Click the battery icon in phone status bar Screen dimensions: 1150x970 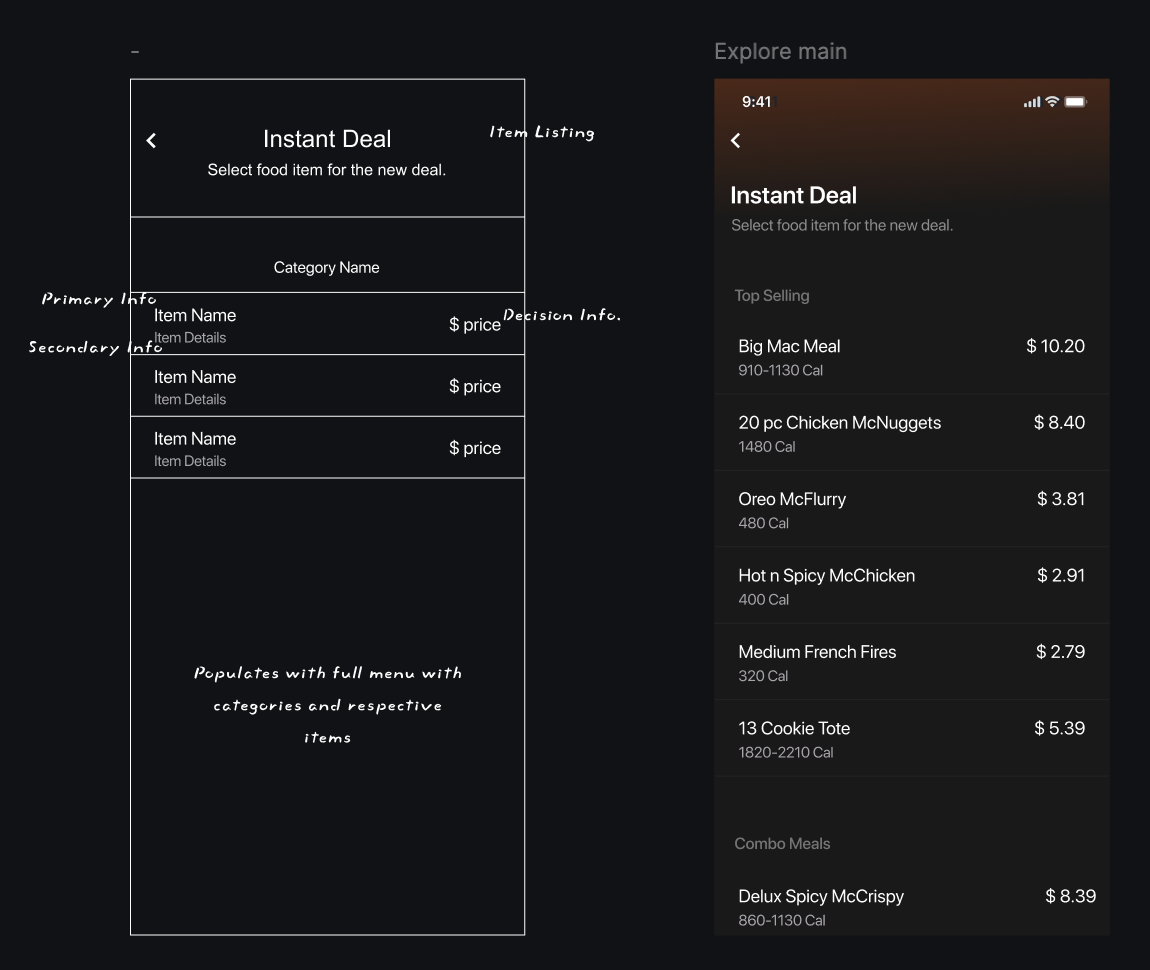(x=1075, y=101)
